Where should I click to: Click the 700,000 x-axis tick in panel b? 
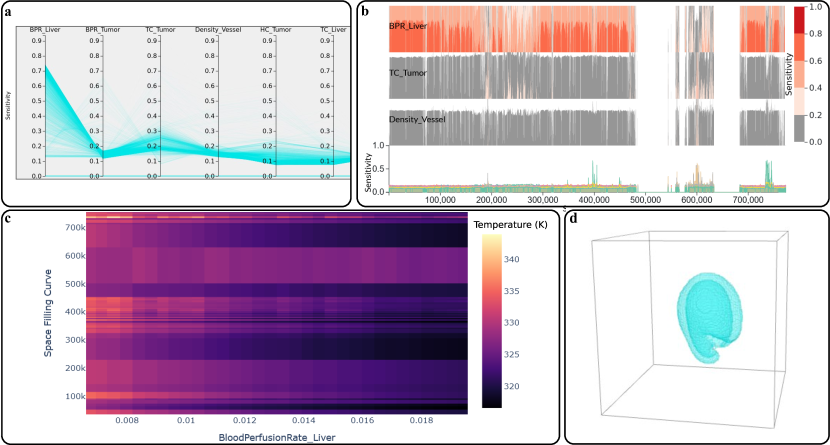[748, 200]
